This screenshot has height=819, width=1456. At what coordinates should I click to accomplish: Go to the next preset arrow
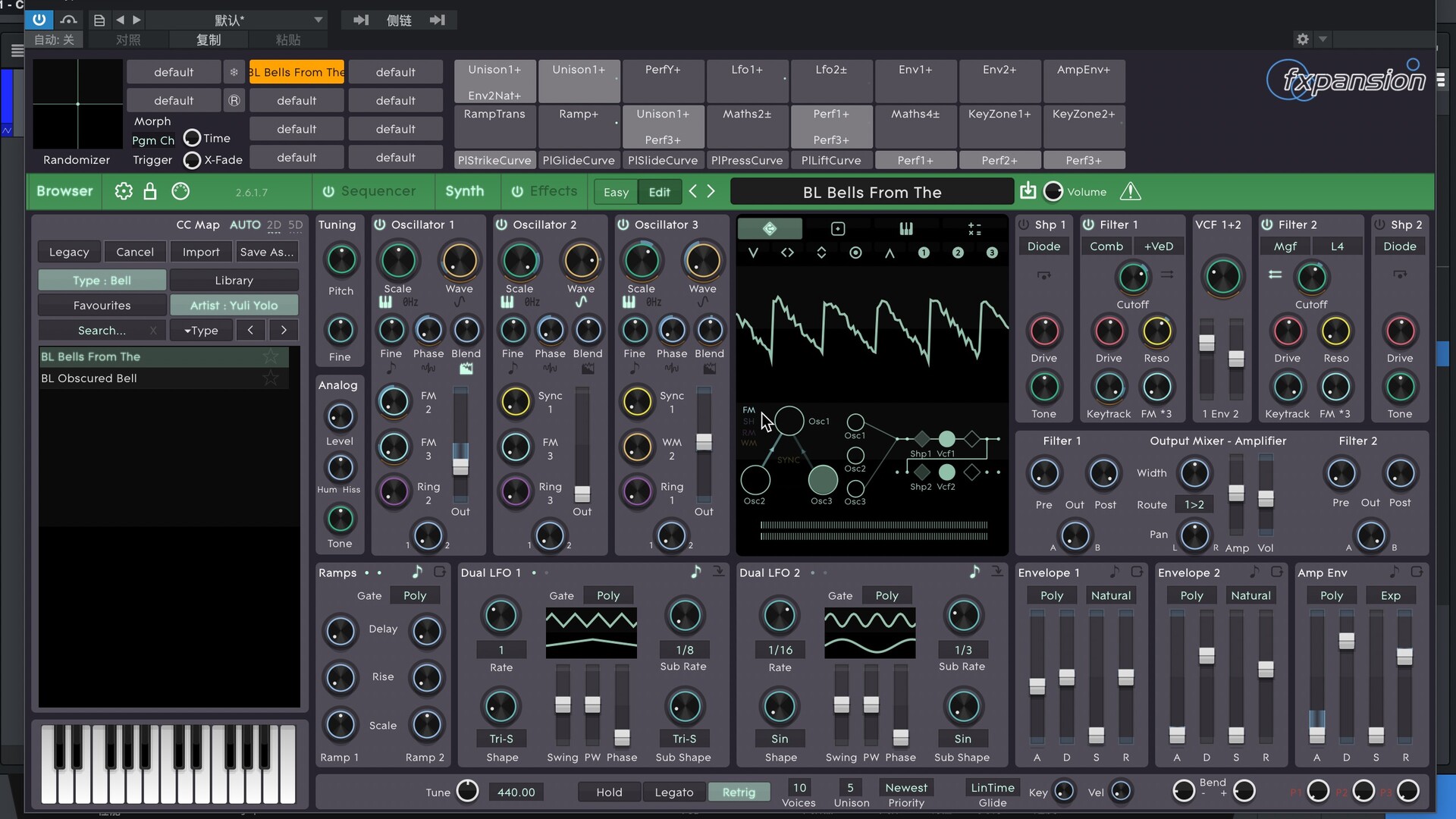point(711,191)
